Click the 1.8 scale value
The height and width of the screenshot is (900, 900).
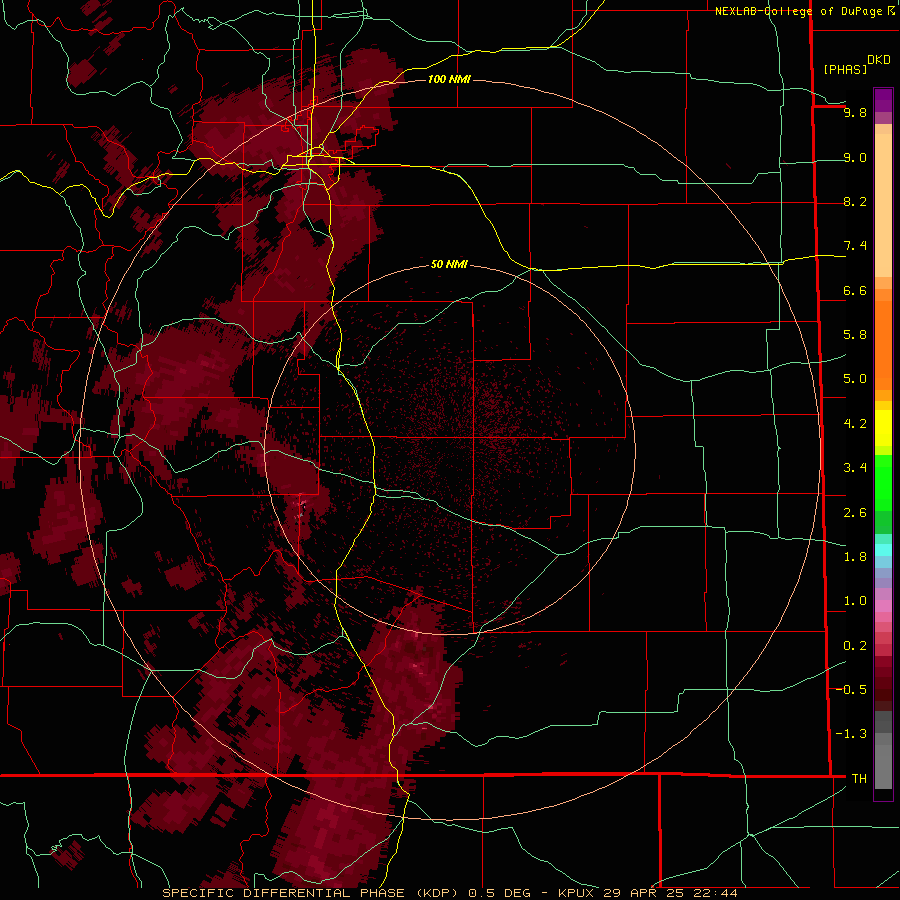pos(855,557)
